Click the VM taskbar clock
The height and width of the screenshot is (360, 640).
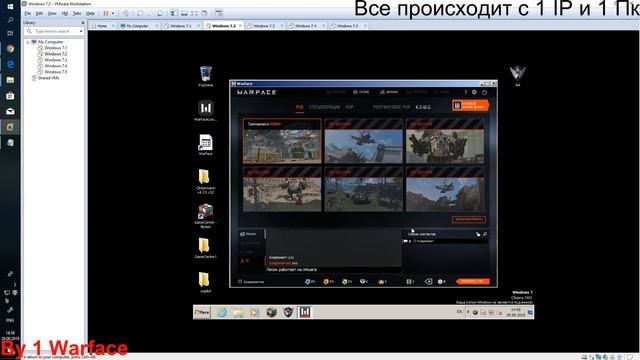(x=516, y=313)
